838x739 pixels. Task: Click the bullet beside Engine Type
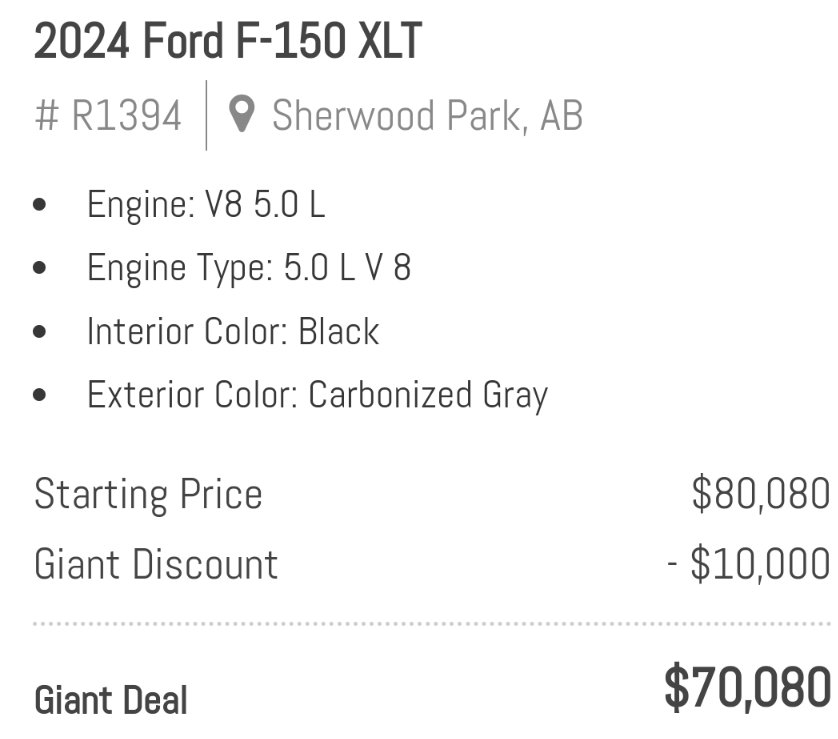coord(39,268)
